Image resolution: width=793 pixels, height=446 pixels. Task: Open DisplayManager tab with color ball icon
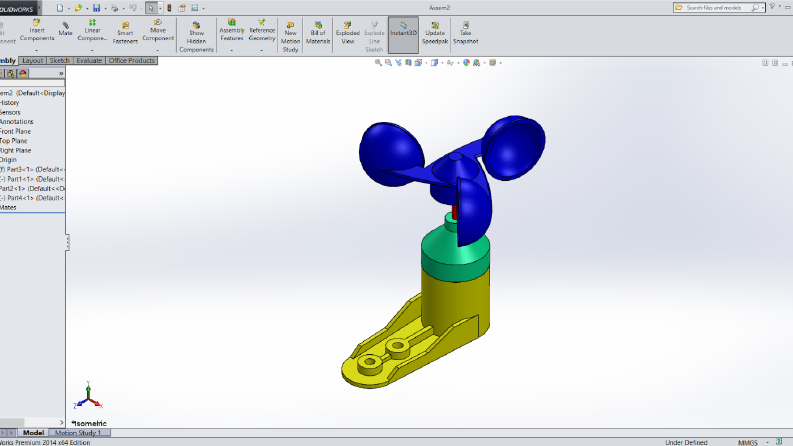pyautogui.click(x=23, y=73)
